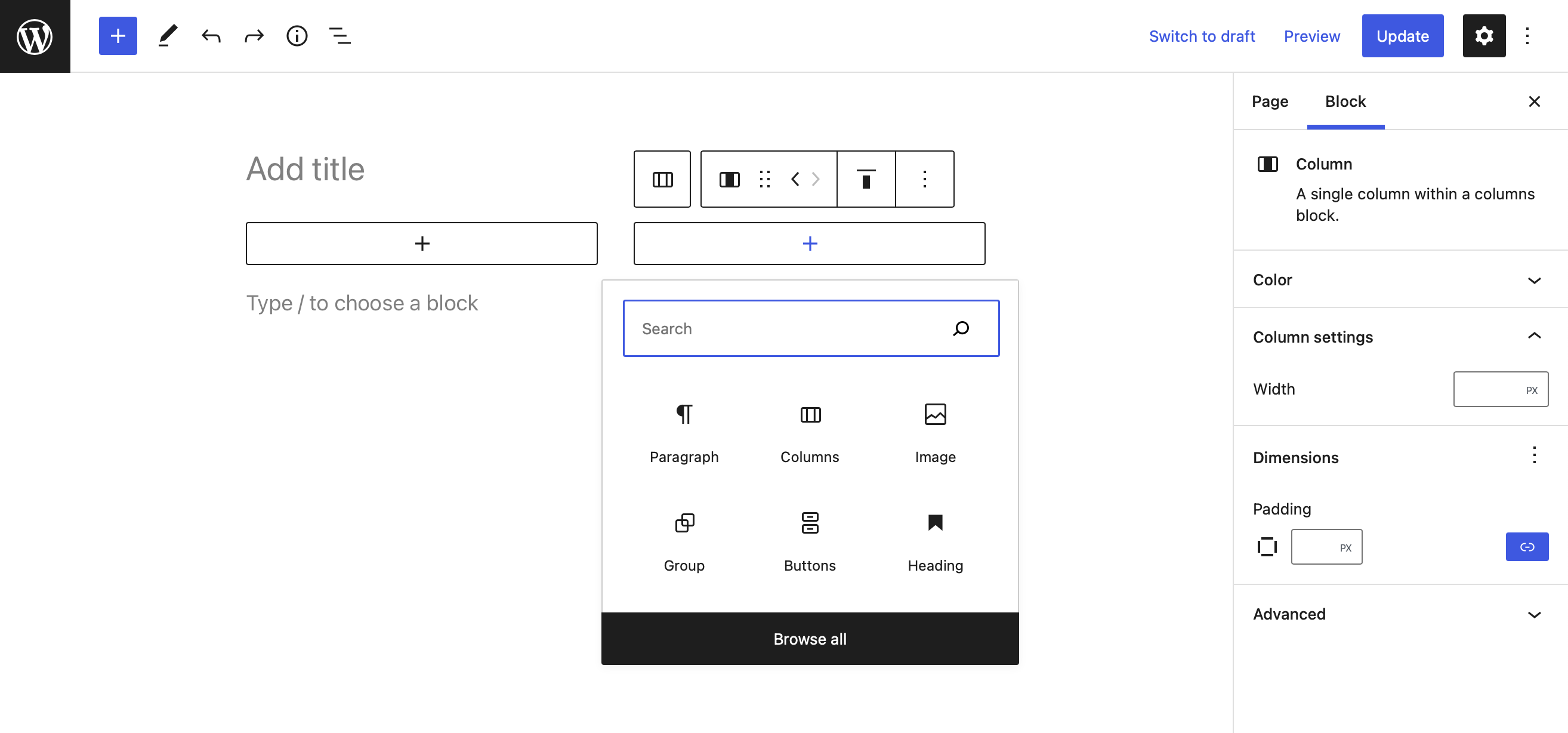Click the Browse all button
Viewport: 1568px width, 733px height.
pyautogui.click(x=810, y=638)
